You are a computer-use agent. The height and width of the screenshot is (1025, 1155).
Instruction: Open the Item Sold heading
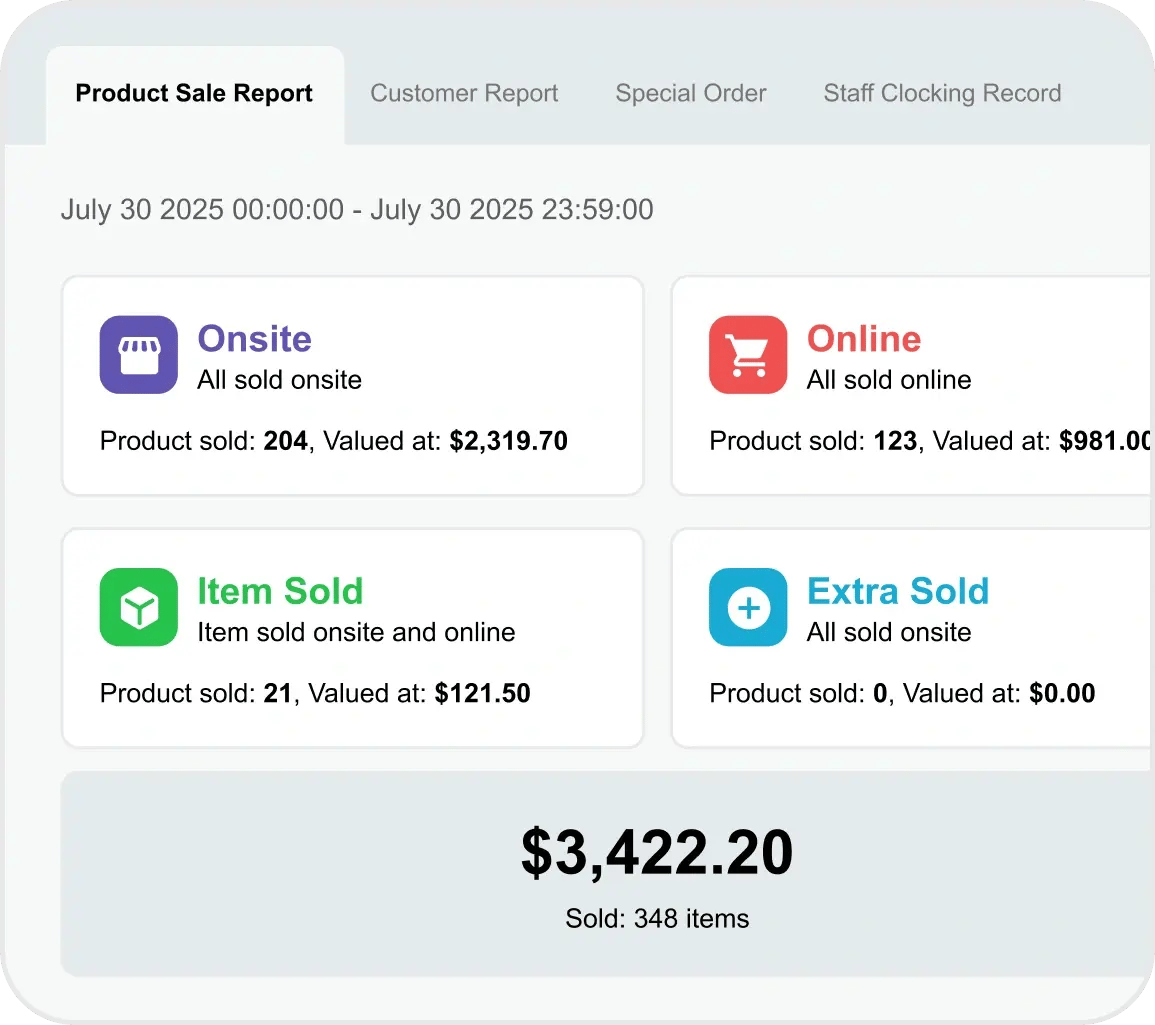tap(280, 591)
